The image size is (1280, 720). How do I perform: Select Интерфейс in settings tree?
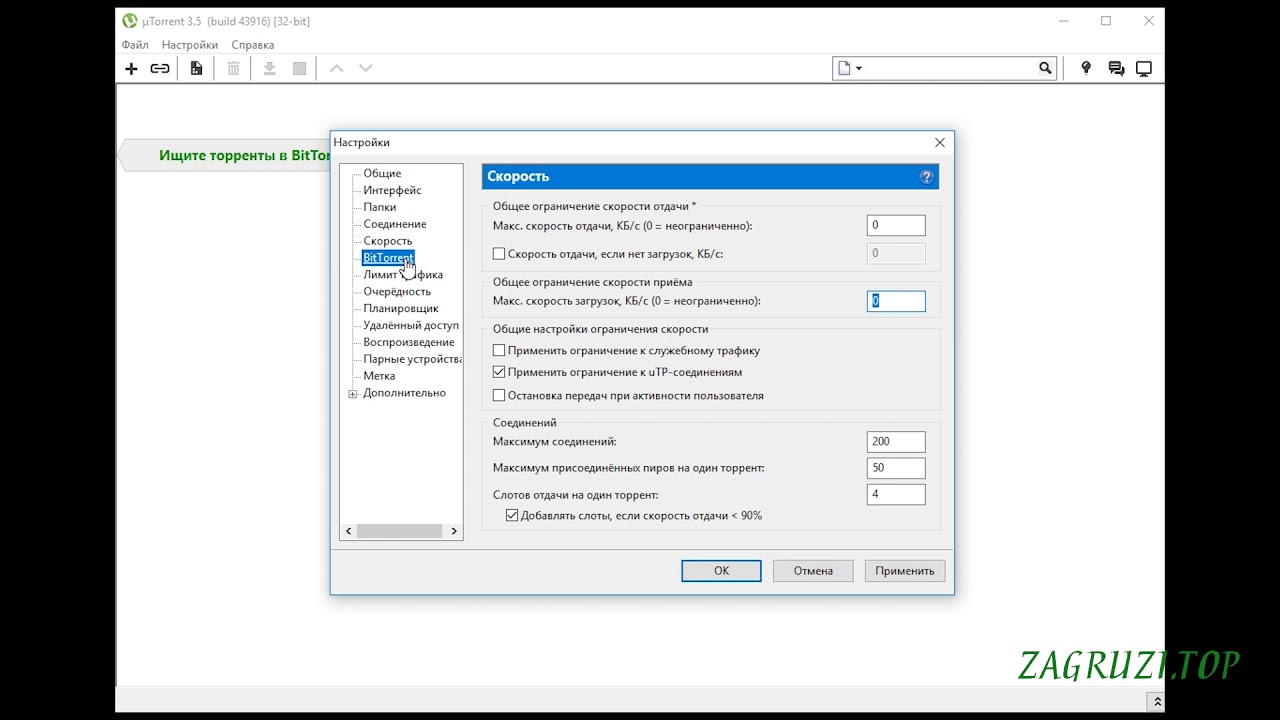[x=392, y=190]
